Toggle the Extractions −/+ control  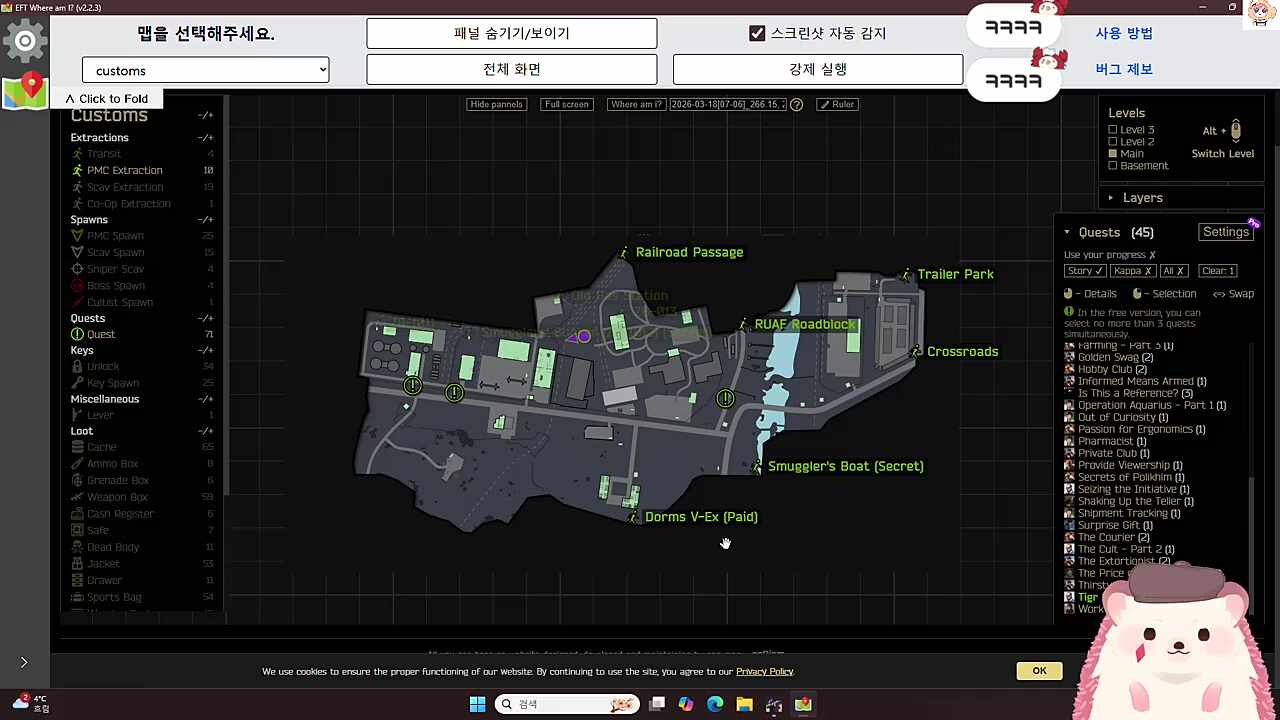205,138
